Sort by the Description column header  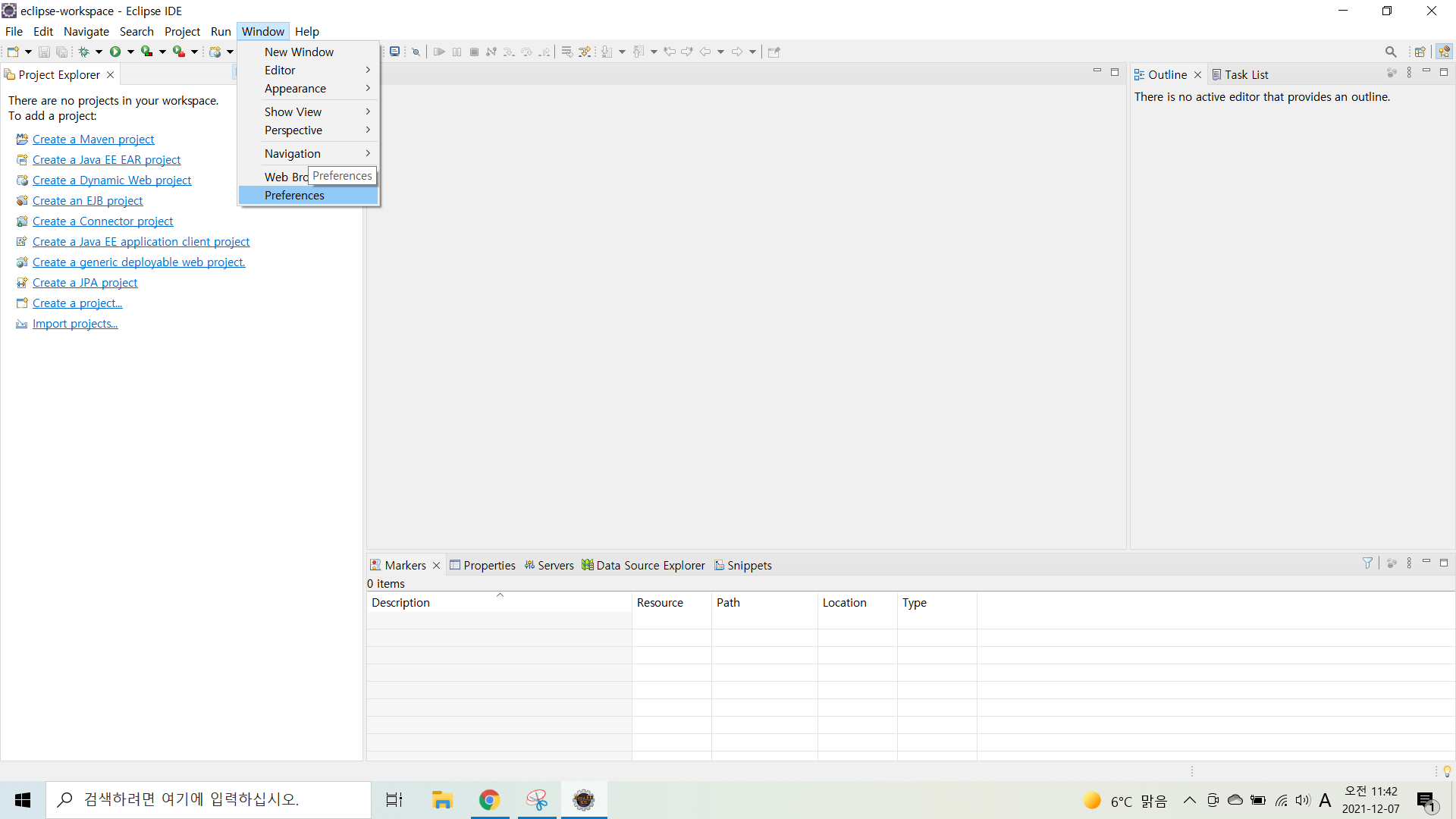[499, 603]
